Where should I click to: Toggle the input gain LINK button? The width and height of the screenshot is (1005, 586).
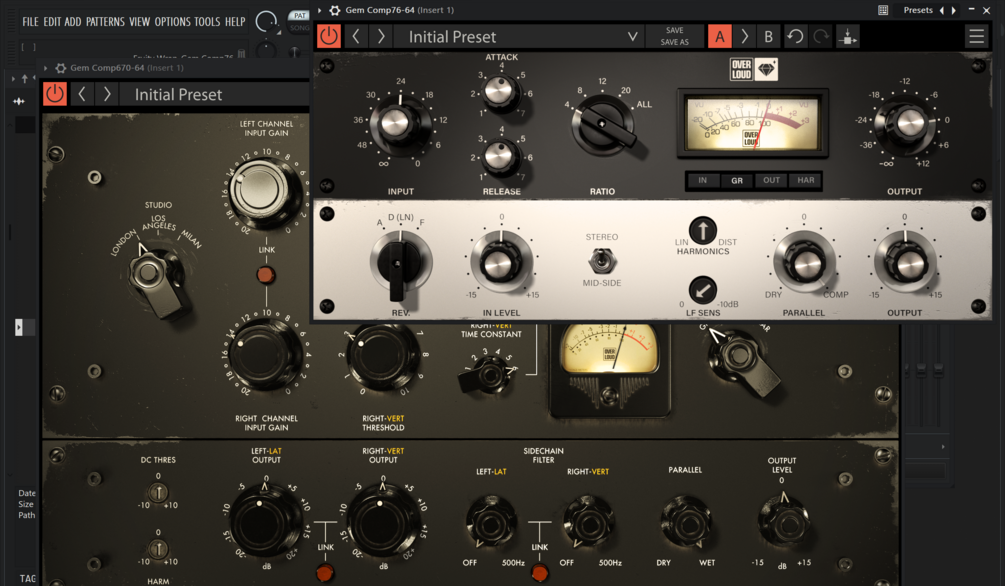pos(265,274)
